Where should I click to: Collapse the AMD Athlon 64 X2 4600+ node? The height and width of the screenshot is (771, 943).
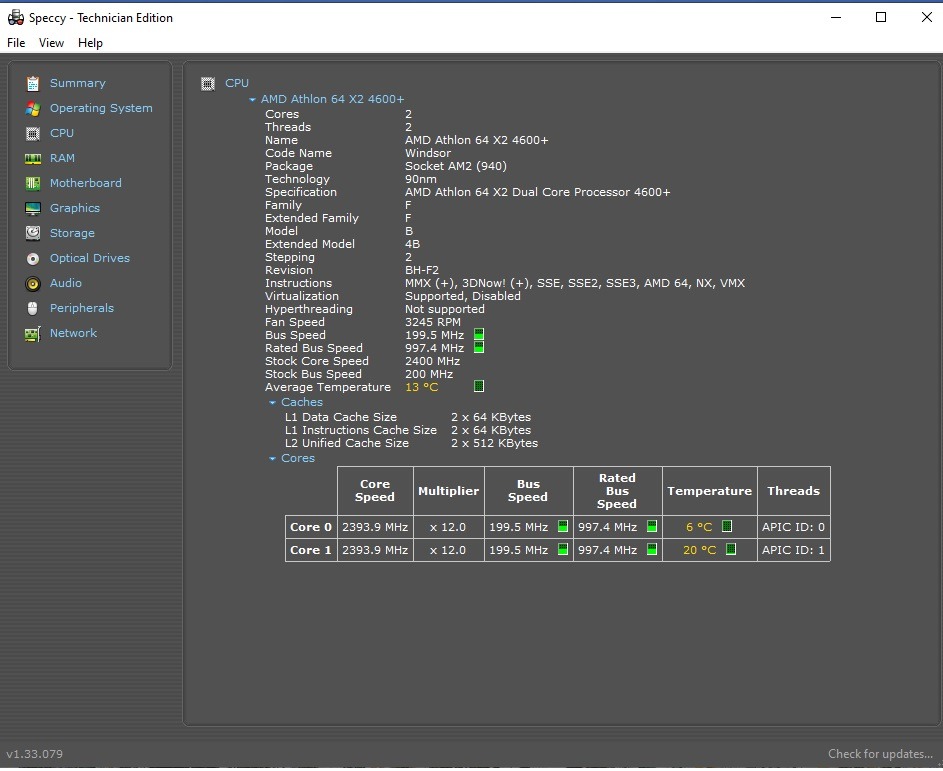coord(253,100)
